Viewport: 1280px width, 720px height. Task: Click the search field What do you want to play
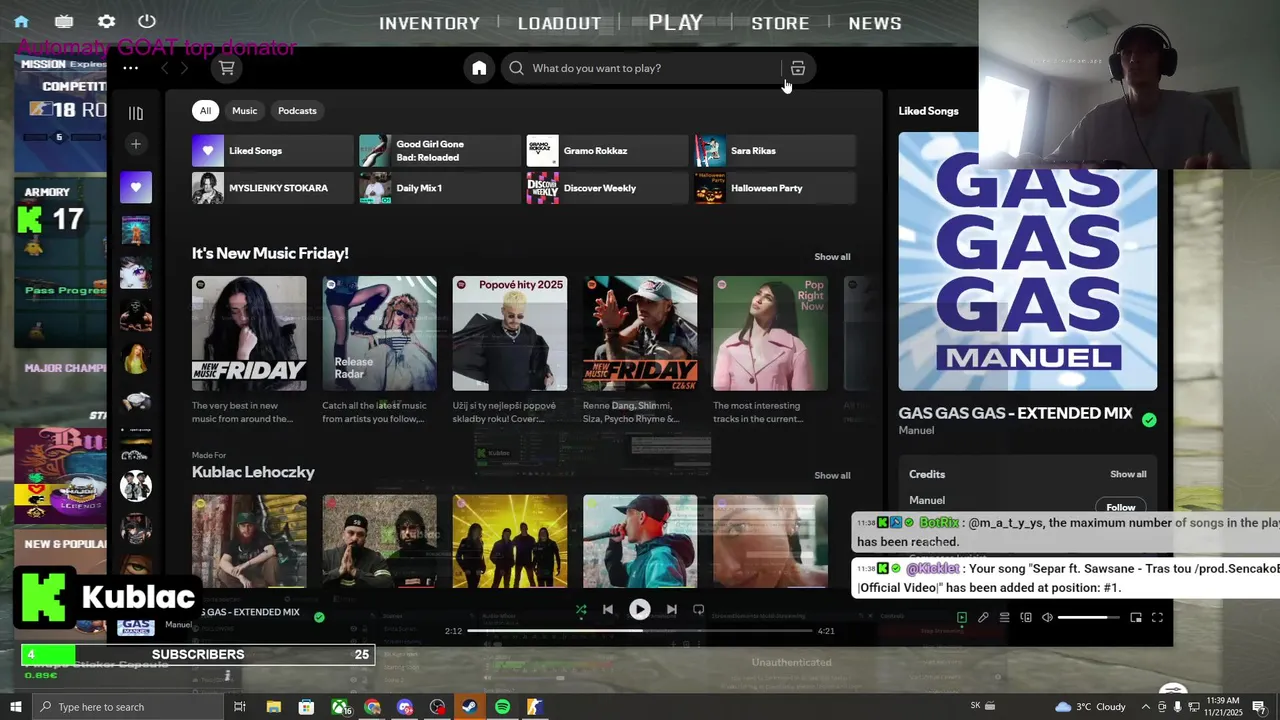point(640,68)
